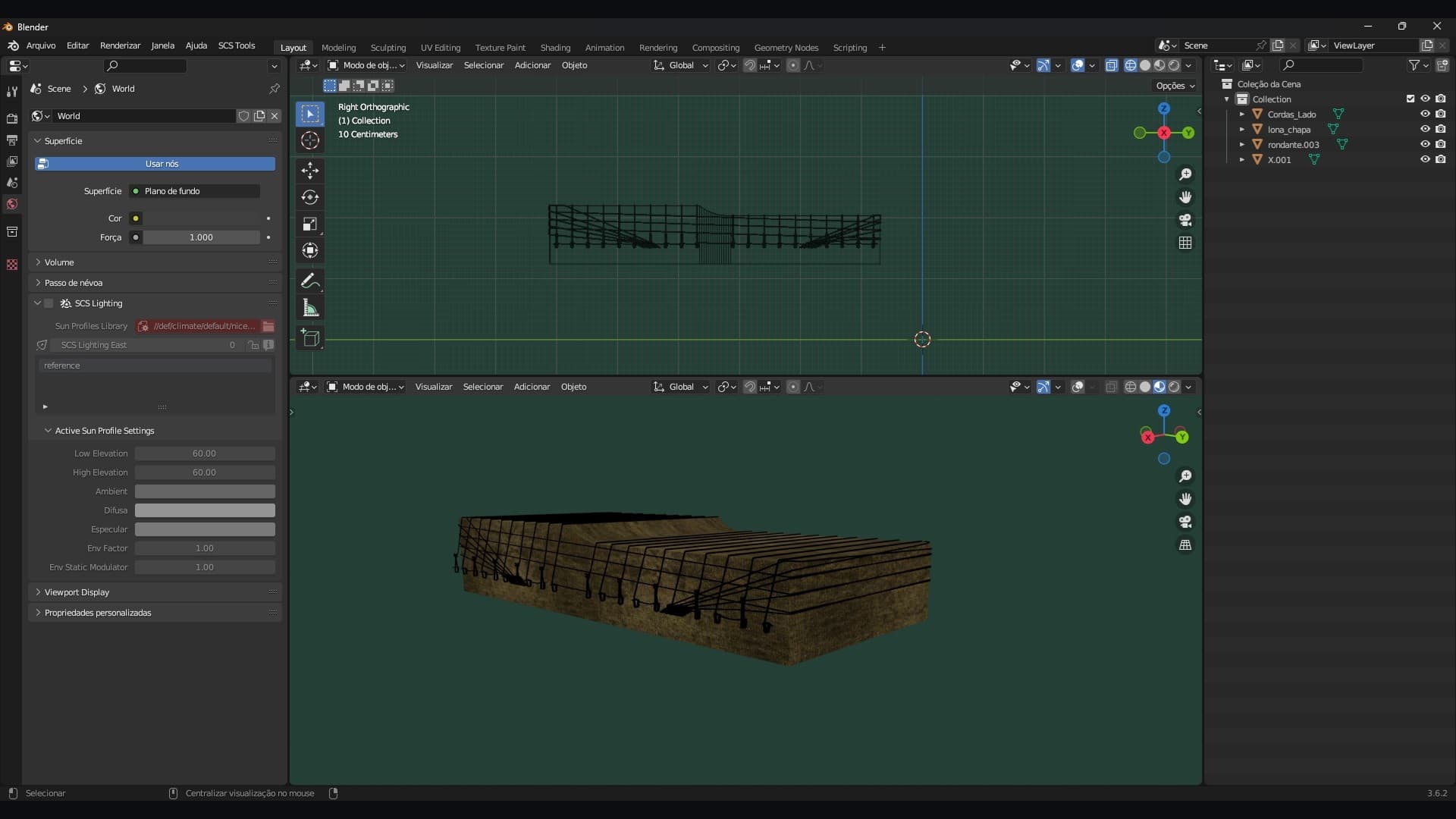Expand Cordas_Lado in the outliner
The image size is (1456, 819).
[x=1241, y=115]
